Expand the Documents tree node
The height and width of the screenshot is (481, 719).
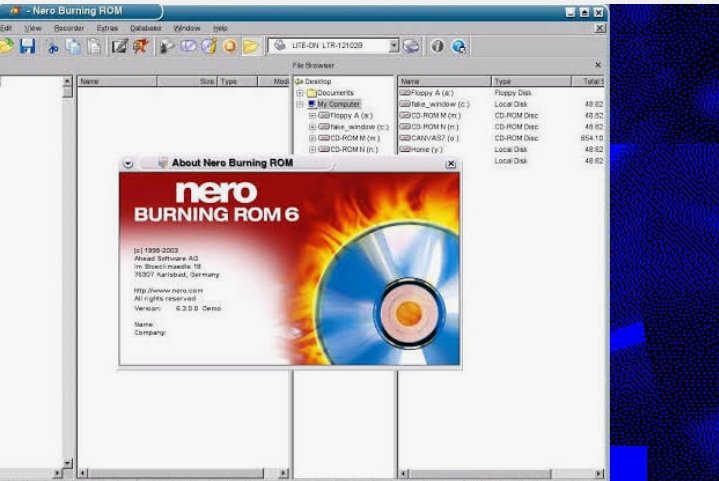click(300, 93)
